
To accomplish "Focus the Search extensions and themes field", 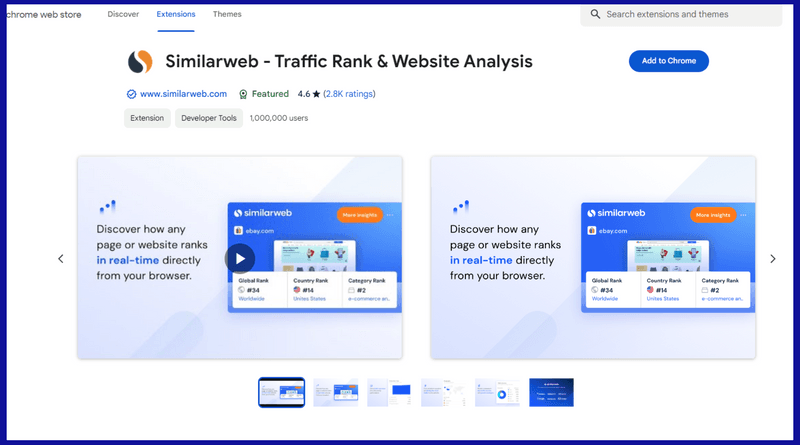I will 690,15.
